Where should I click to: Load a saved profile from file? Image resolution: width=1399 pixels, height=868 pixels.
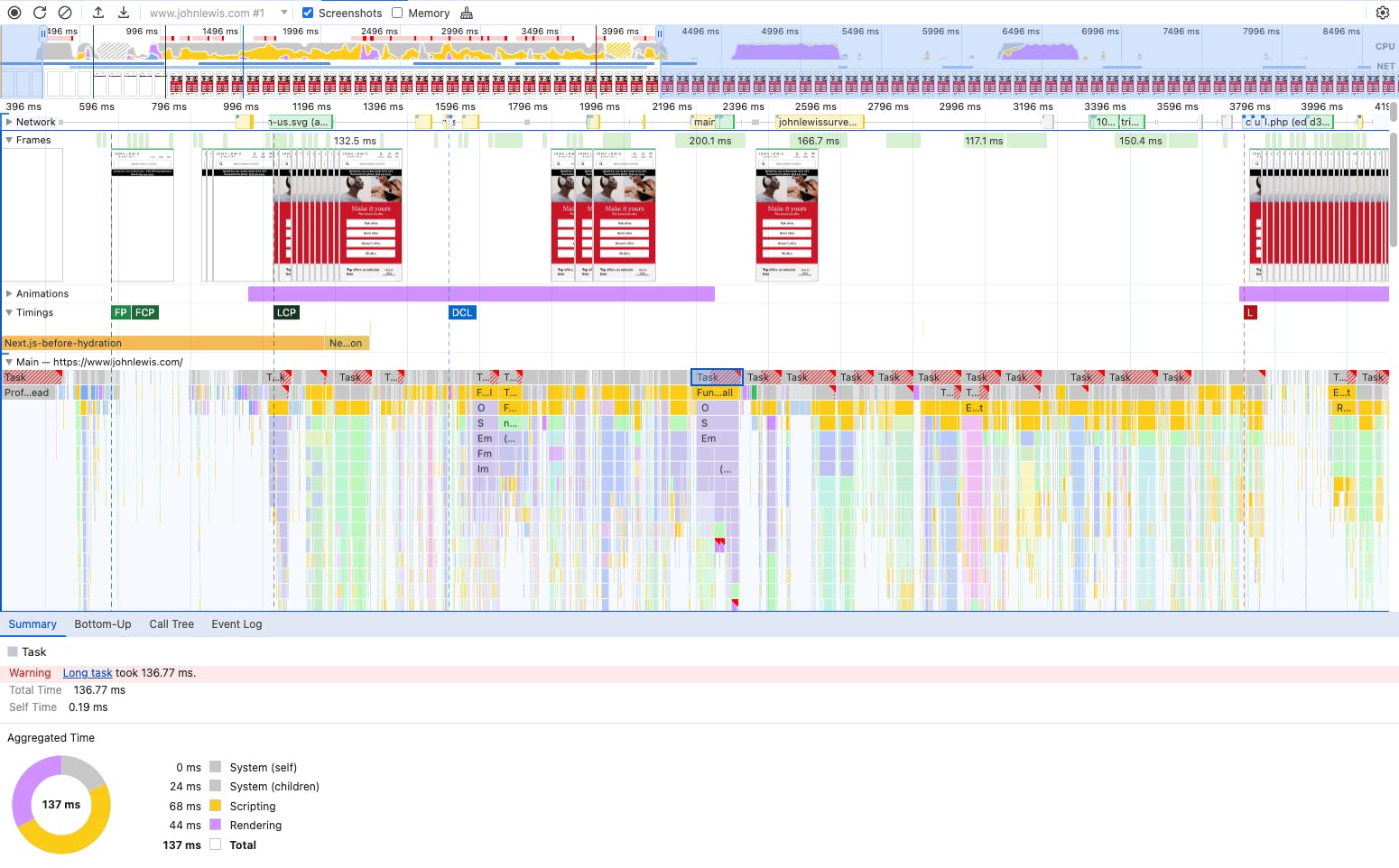[x=99, y=12]
